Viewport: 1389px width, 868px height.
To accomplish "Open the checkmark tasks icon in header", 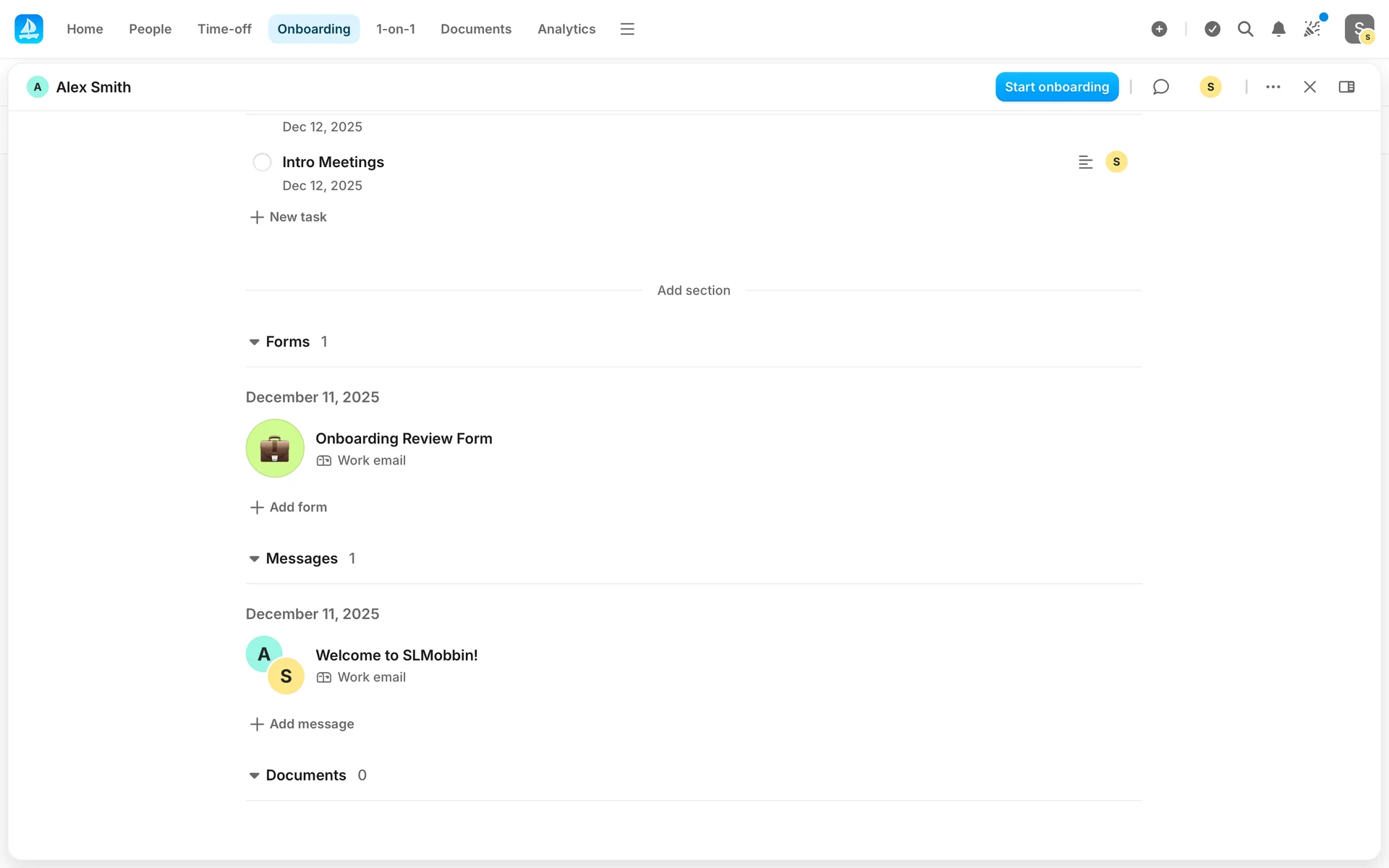I will coord(1212,29).
